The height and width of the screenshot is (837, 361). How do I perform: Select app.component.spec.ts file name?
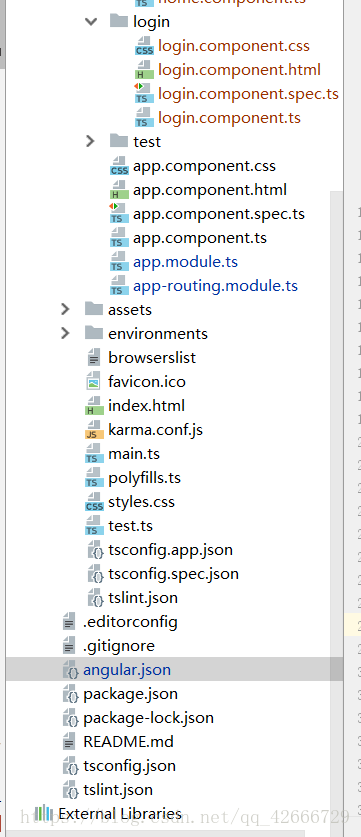pyautogui.click(x=219, y=214)
